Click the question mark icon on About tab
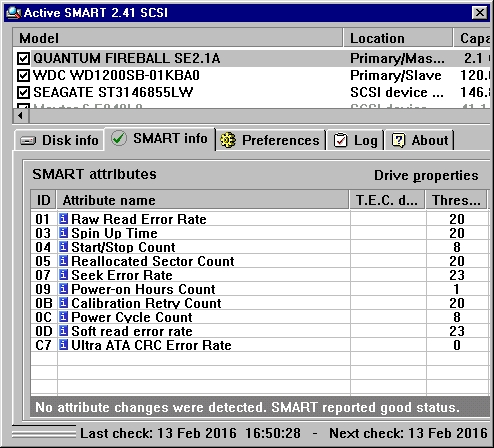Image resolution: width=494 pixels, height=448 pixels. pyautogui.click(x=398, y=140)
